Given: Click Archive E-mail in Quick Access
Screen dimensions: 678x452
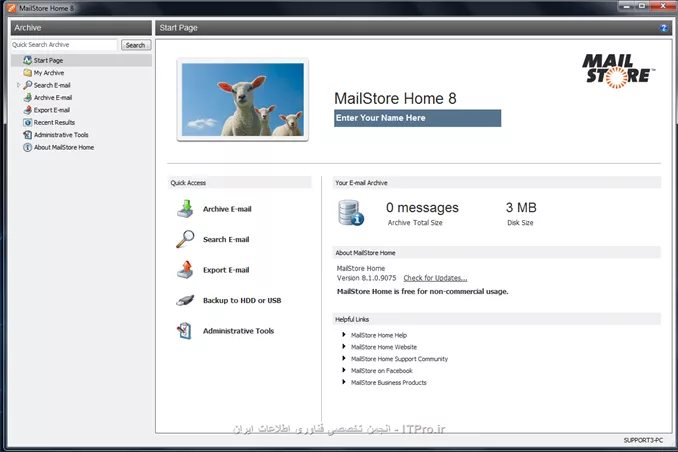Looking at the screenshot, I should tap(227, 209).
